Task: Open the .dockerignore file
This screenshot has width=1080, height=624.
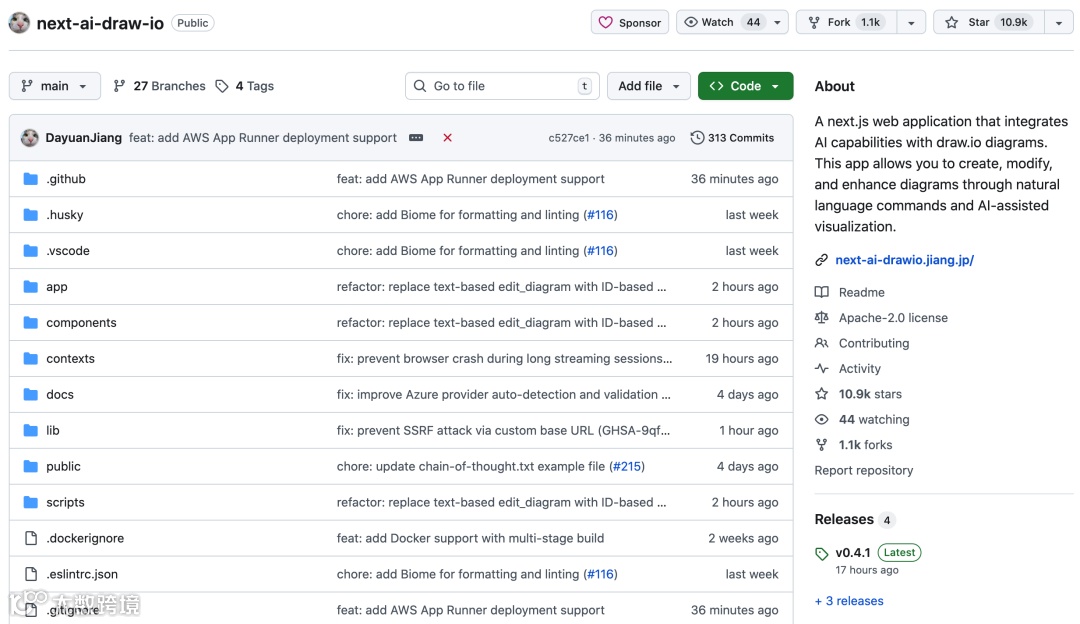Action: pyautogui.click(x=85, y=538)
